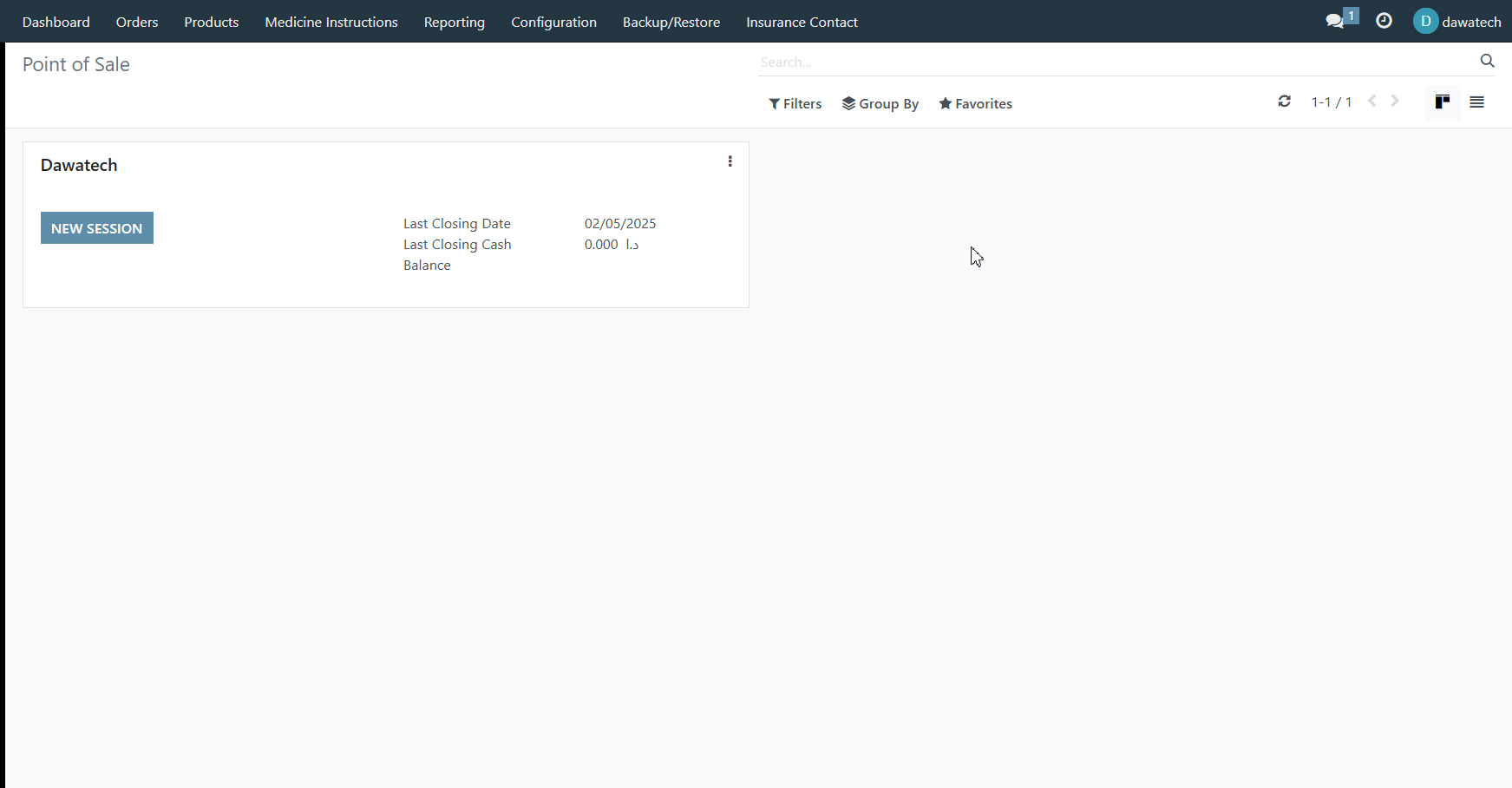Click inside the Search field
The image size is (1512, 788).
click(x=1115, y=62)
